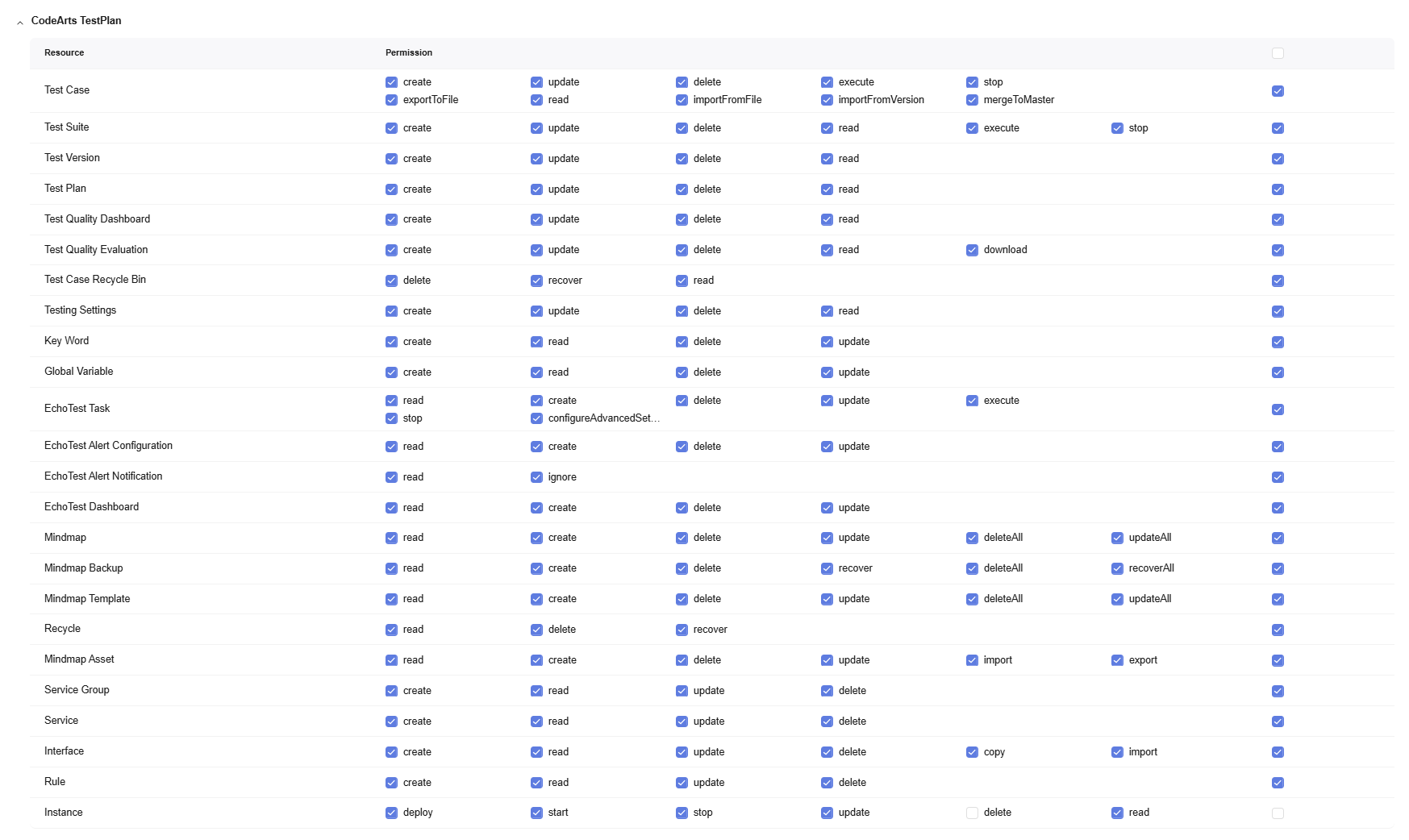The width and height of the screenshot is (1409, 840).
Task: Toggle Test Plan update checkbox
Action: point(536,189)
